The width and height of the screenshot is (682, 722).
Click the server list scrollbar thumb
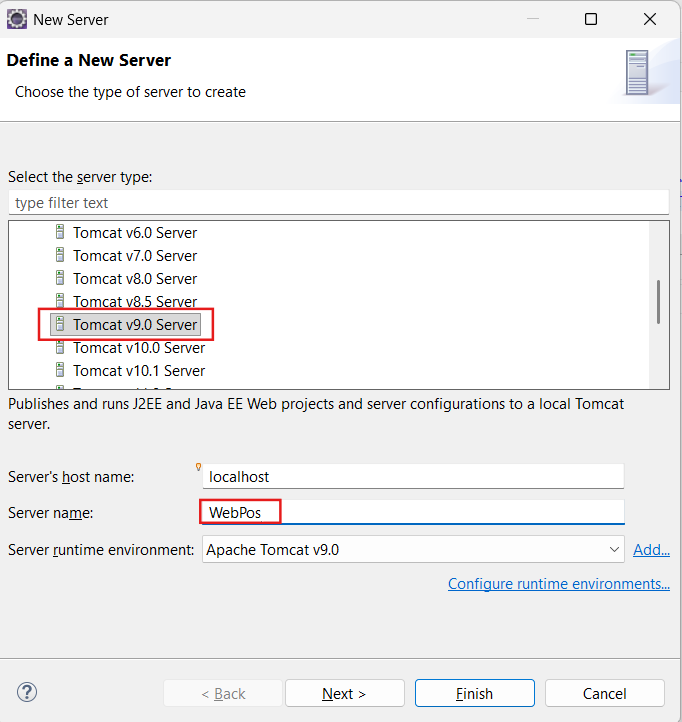coord(659,302)
